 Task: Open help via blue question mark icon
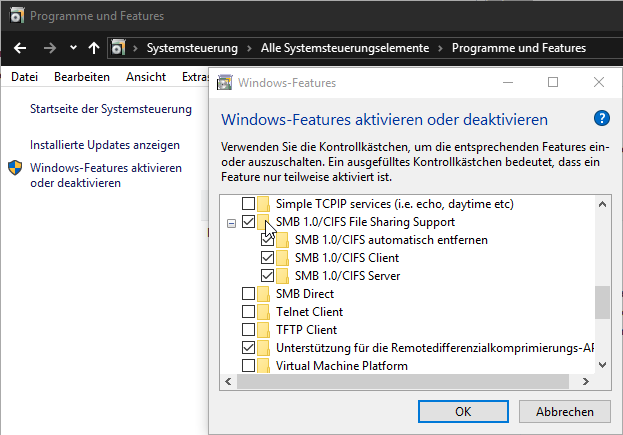602,118
